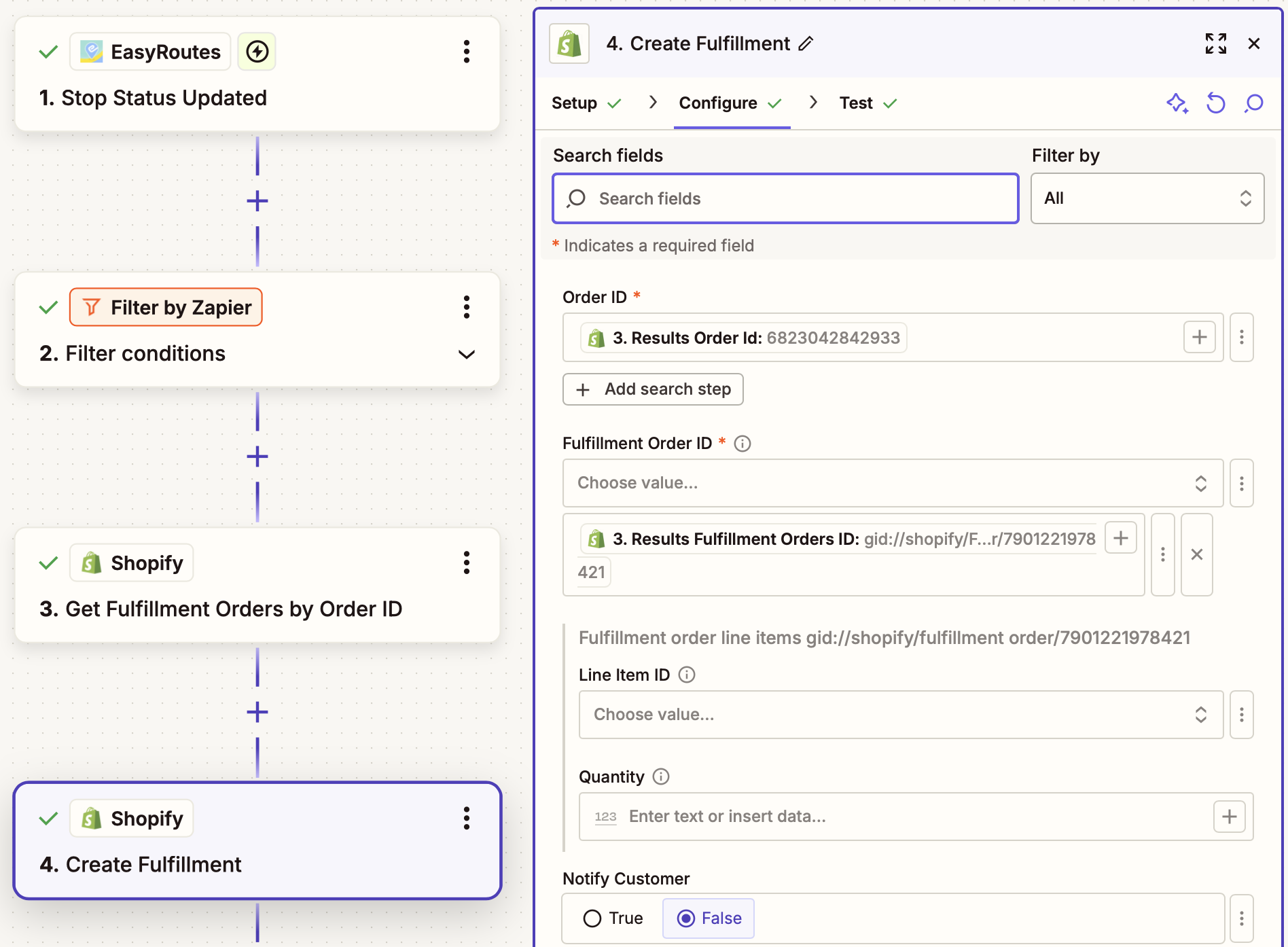
Task: Click the Add search step button
Action: click(653, 389)
